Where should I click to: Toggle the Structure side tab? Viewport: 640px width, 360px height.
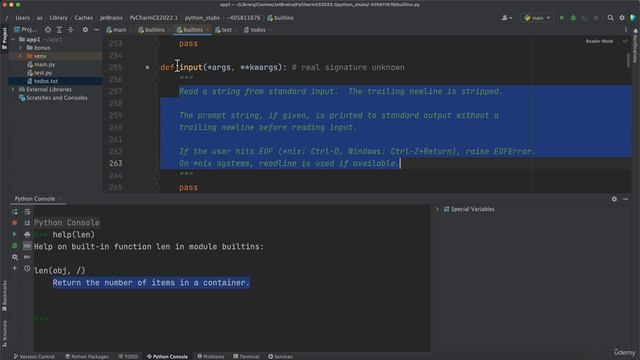pos(4,333)
